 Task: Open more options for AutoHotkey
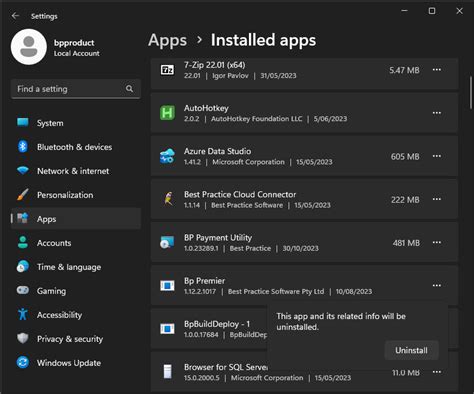[437, 113]
